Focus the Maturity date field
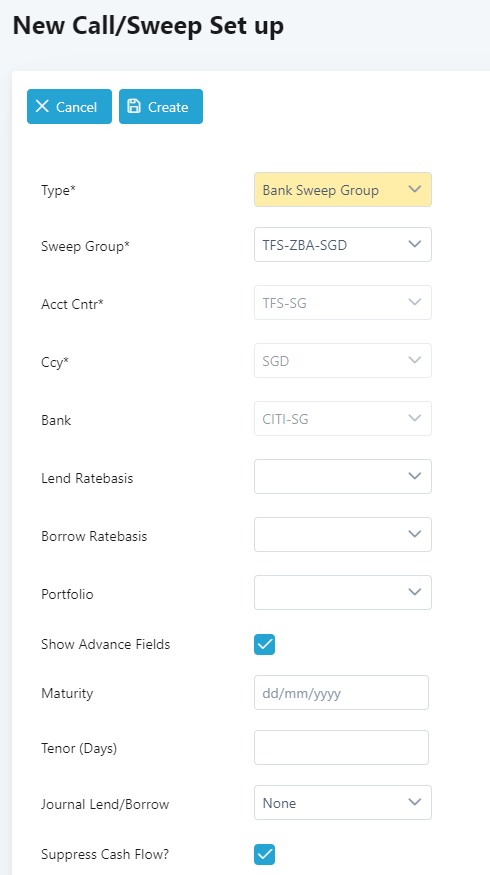 click(341, 693)
